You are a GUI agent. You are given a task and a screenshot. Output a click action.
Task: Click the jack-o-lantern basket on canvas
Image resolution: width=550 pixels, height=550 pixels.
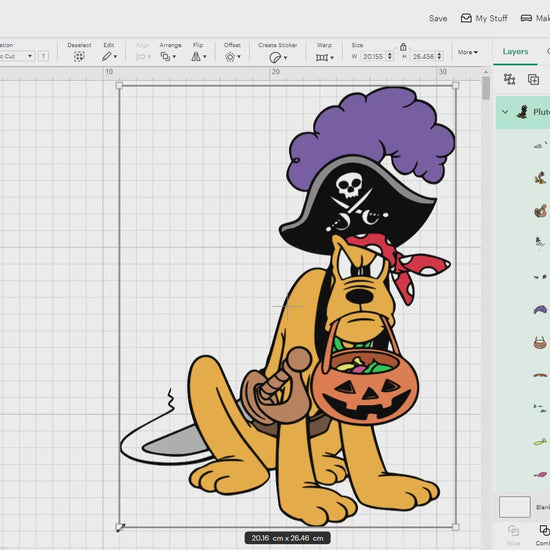pos(365,388)
